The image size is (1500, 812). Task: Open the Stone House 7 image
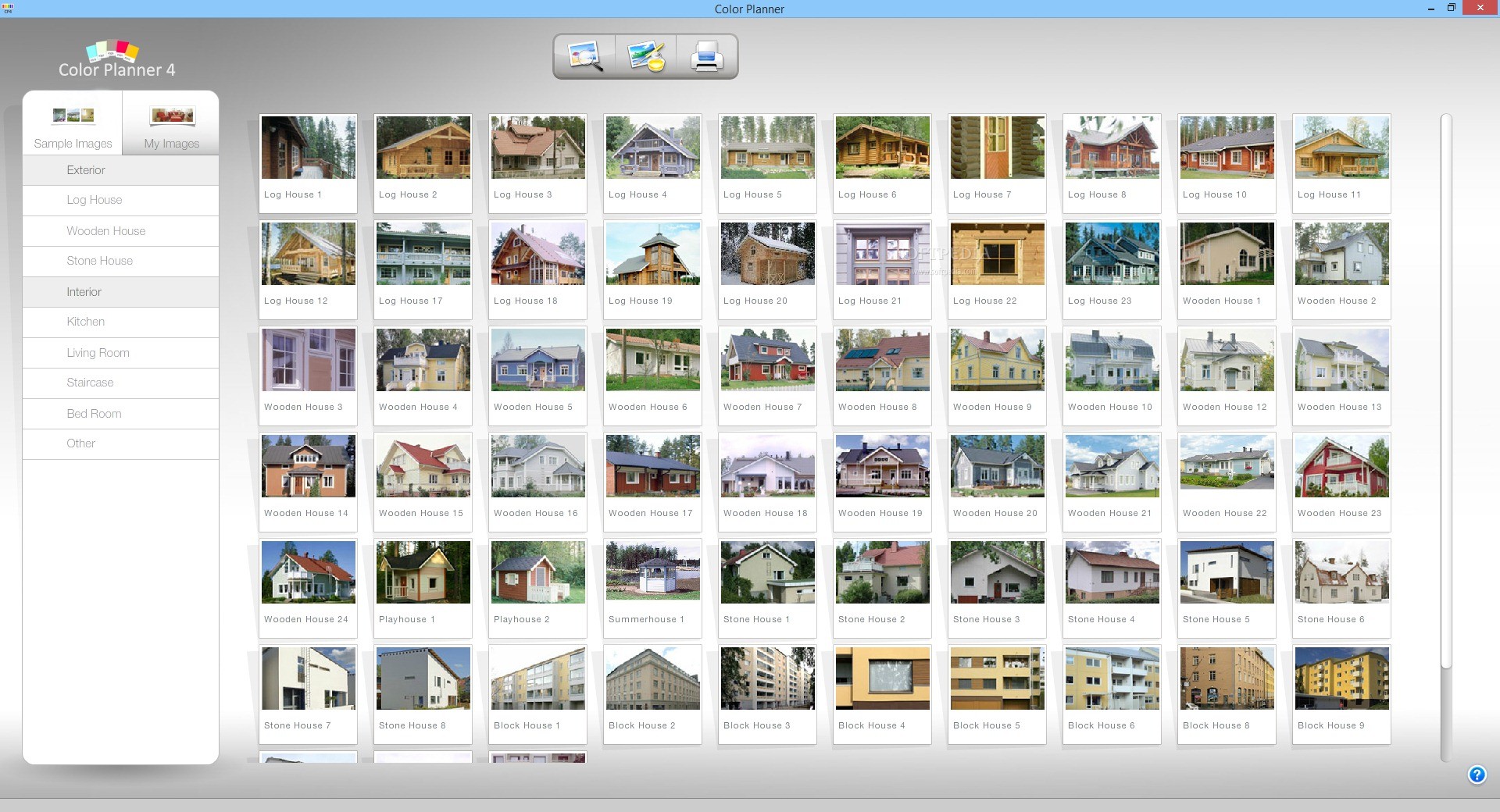[x=309, y=694]
